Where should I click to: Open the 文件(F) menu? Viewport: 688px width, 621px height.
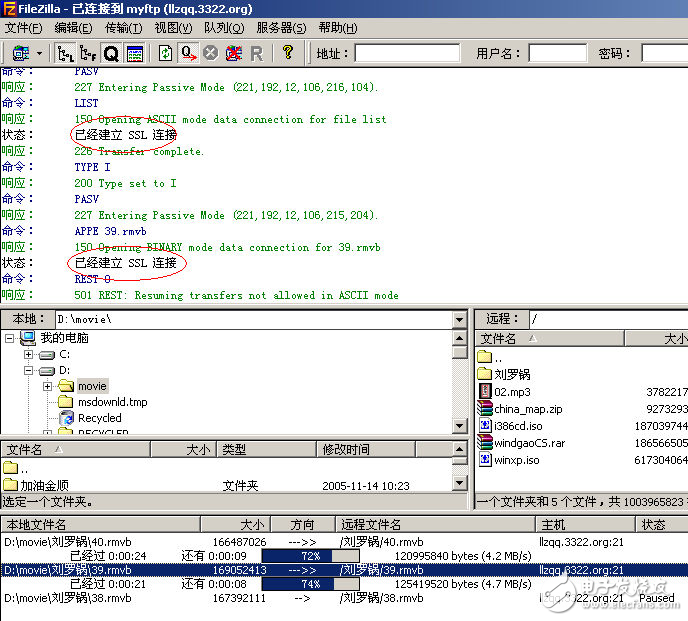[x=24, y=28]
